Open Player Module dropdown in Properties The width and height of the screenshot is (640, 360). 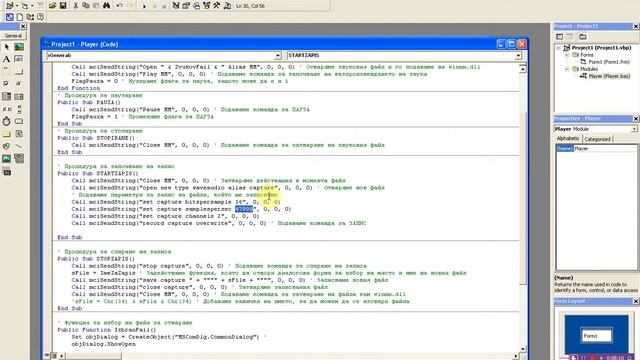pos(634,129)
